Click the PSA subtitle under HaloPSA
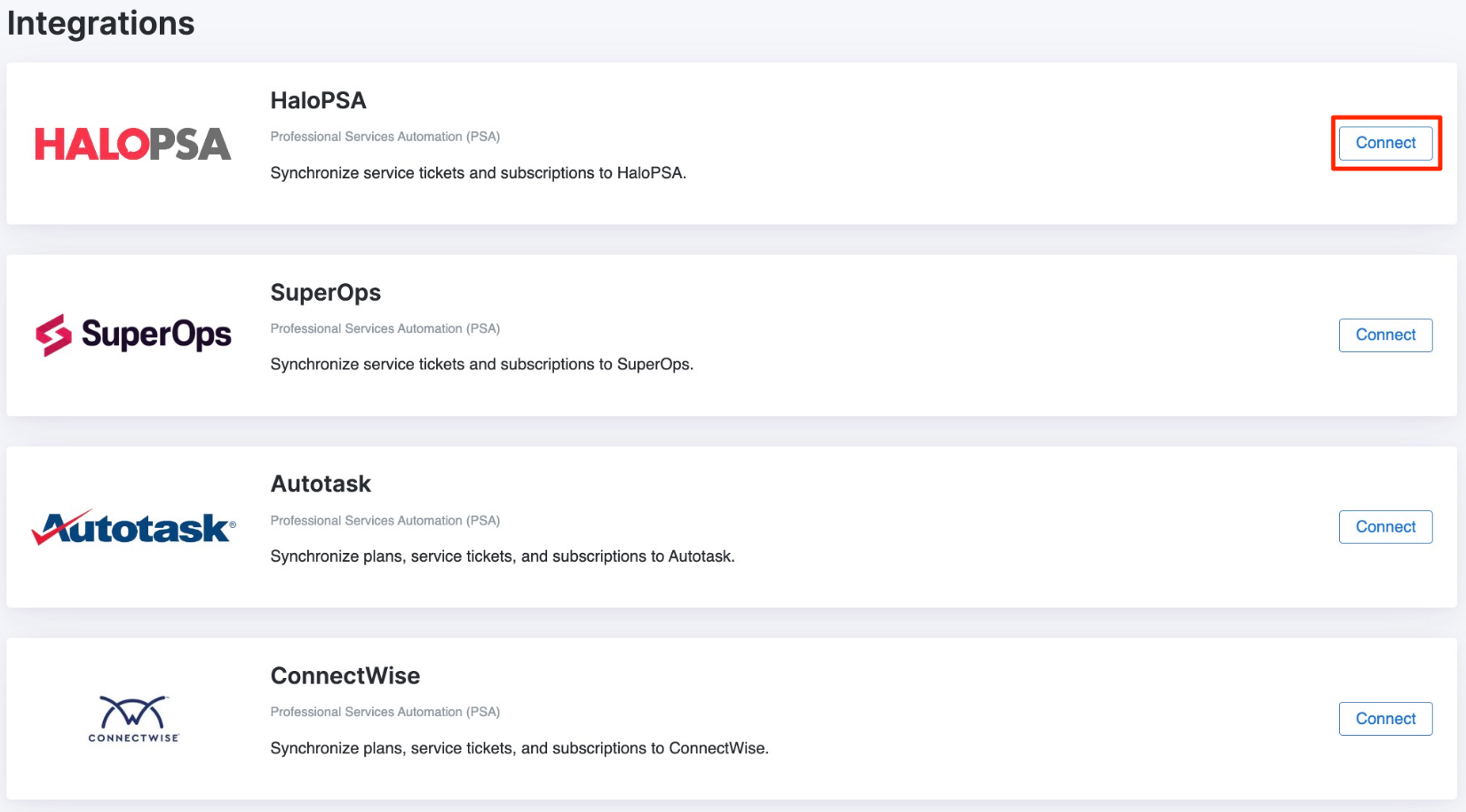The width and height of the screenshot is (1466, 812). coord(385,137)
